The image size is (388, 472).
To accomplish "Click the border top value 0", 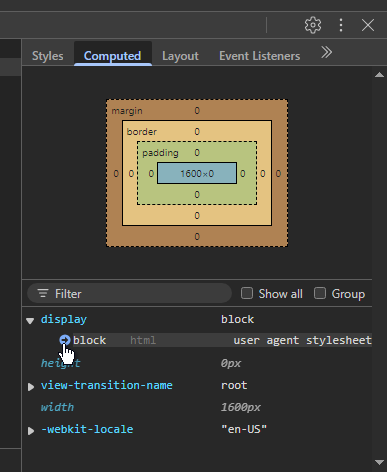I will (x=197, y=132).
